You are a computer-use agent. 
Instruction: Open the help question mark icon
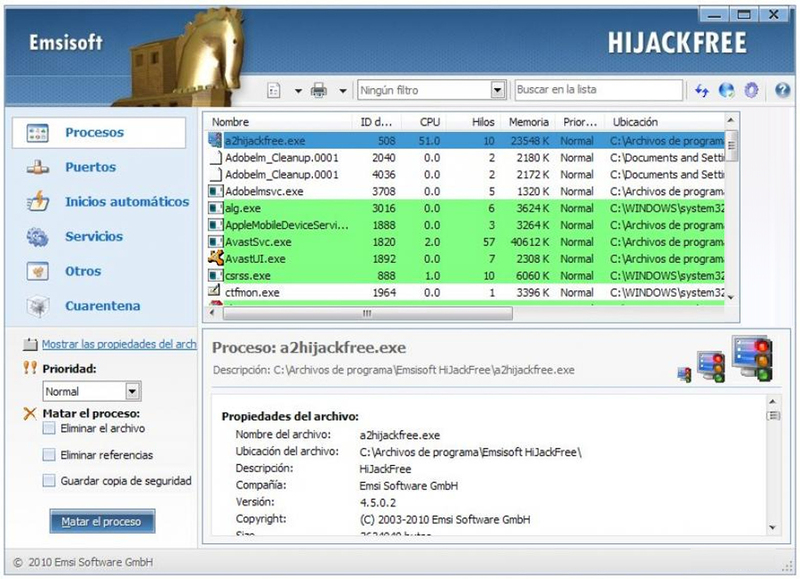click(x=782, y=90)
